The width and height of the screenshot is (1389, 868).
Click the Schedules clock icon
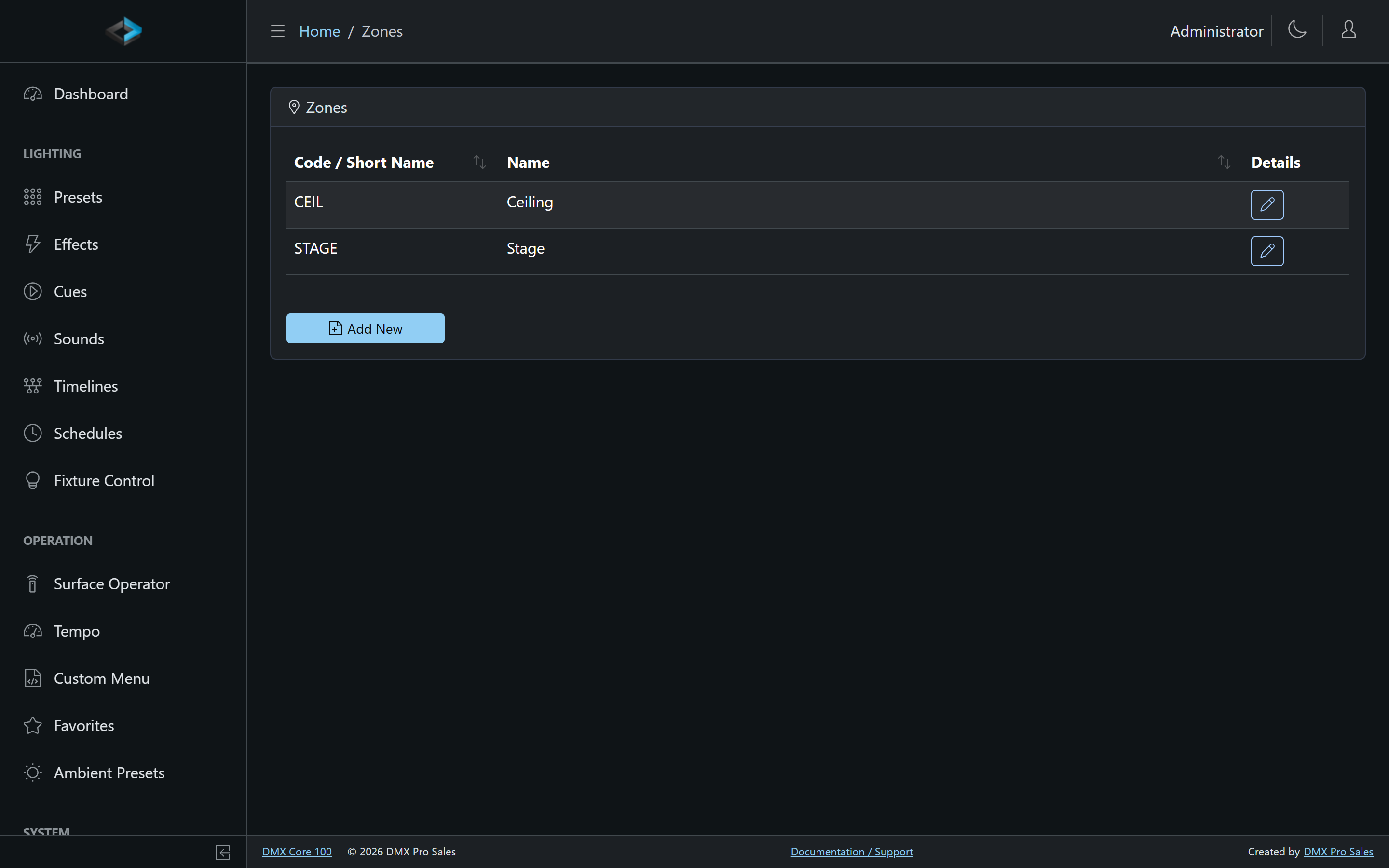pos(33,433)
